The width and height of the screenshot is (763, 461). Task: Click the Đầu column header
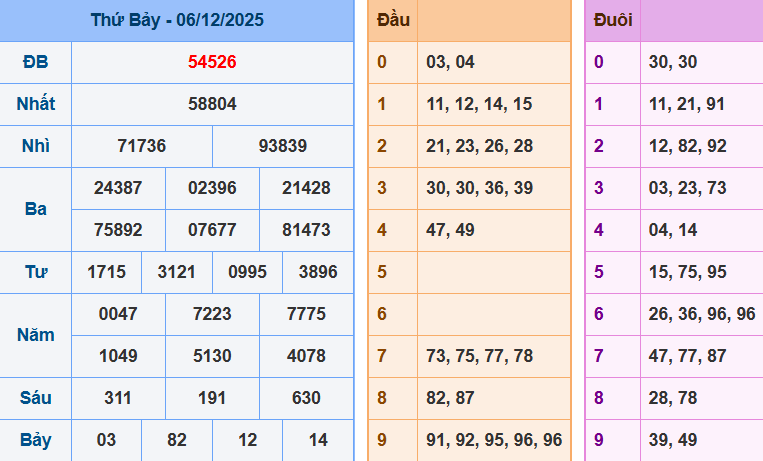(392, 20)
